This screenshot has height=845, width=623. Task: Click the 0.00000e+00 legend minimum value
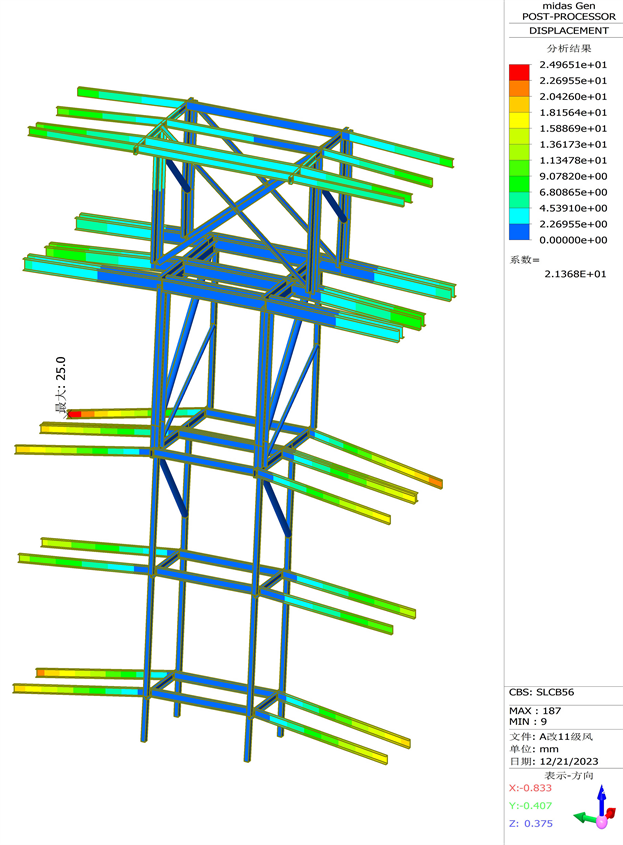coord(573,240)
